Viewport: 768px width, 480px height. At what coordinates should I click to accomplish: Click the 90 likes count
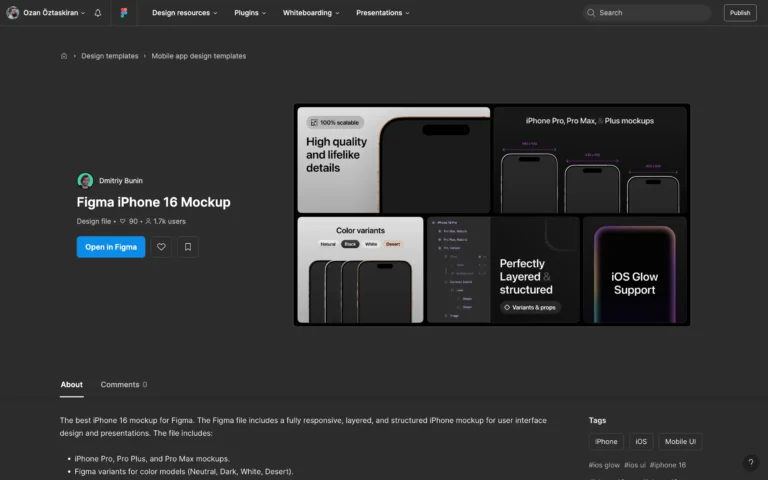[129, 221]
